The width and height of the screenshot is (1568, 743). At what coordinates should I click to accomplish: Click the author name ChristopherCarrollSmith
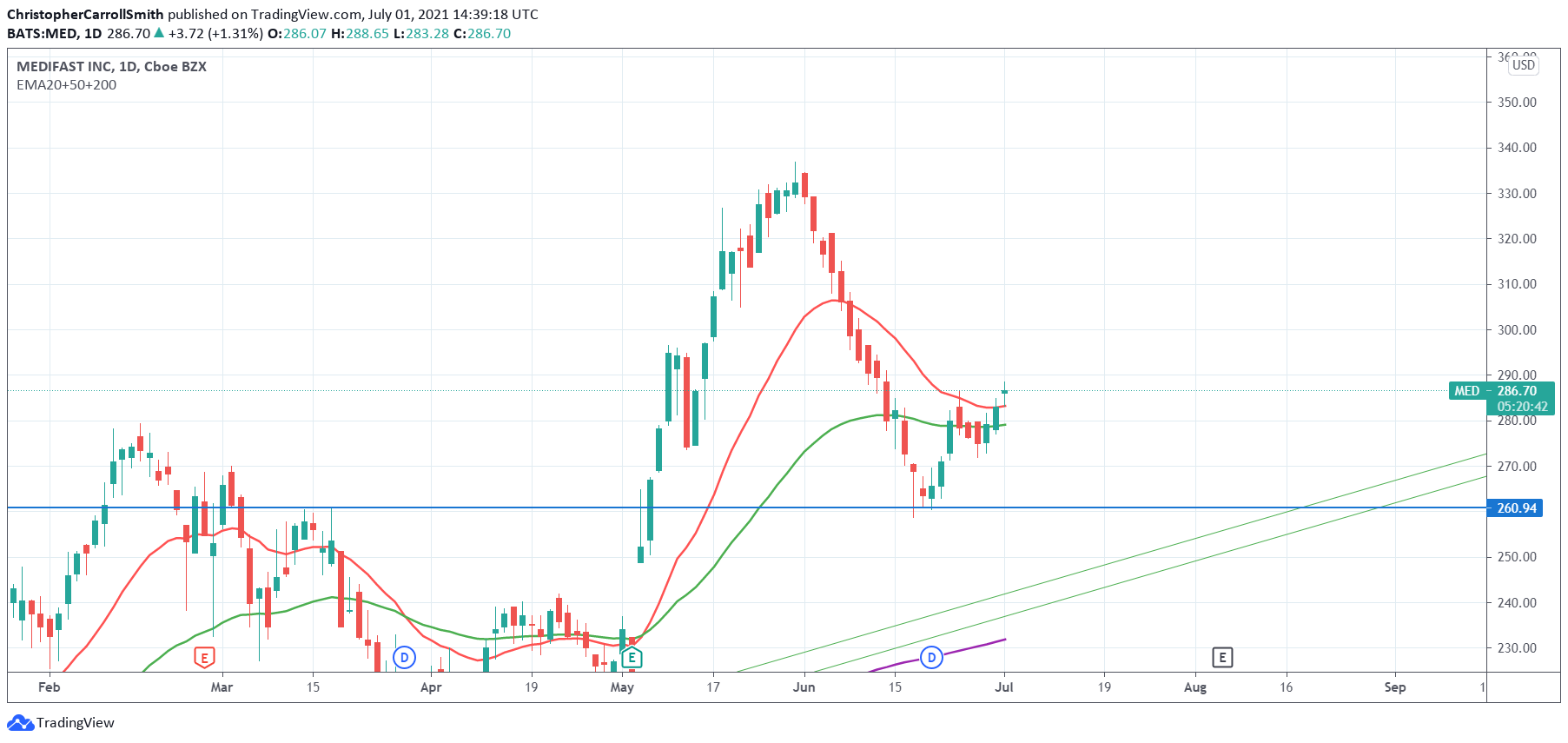[85, 15]
